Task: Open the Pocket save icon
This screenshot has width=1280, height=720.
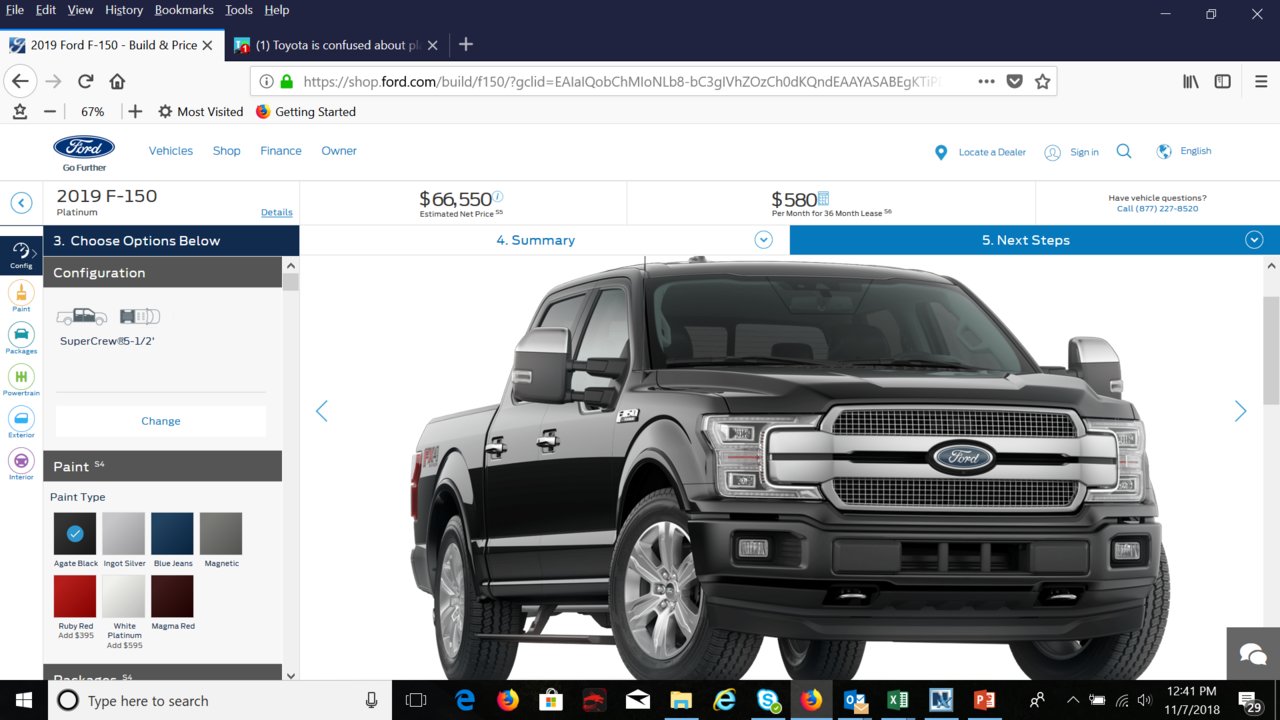Action: [x=1014, y=81]
